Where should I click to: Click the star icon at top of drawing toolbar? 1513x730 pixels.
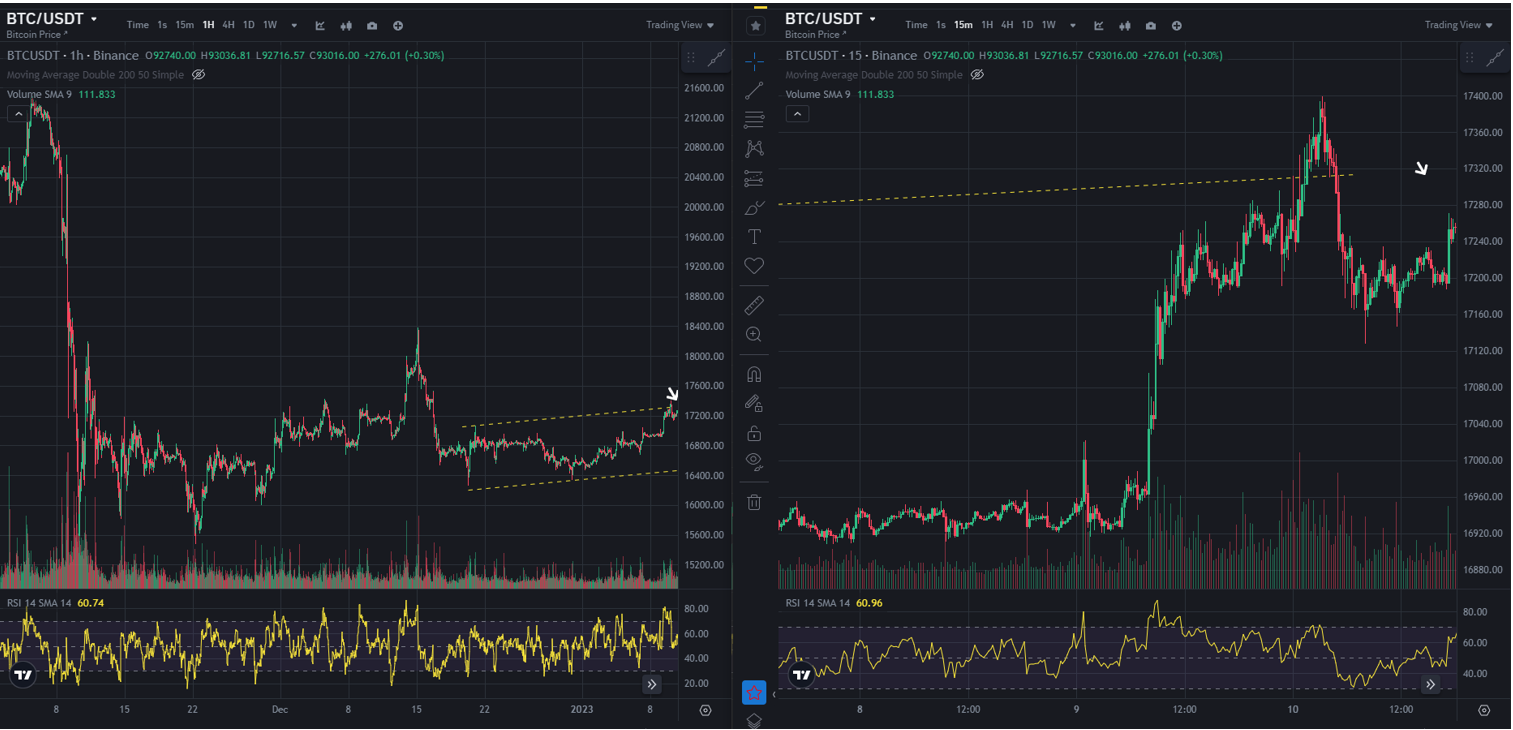coord(755,25)
